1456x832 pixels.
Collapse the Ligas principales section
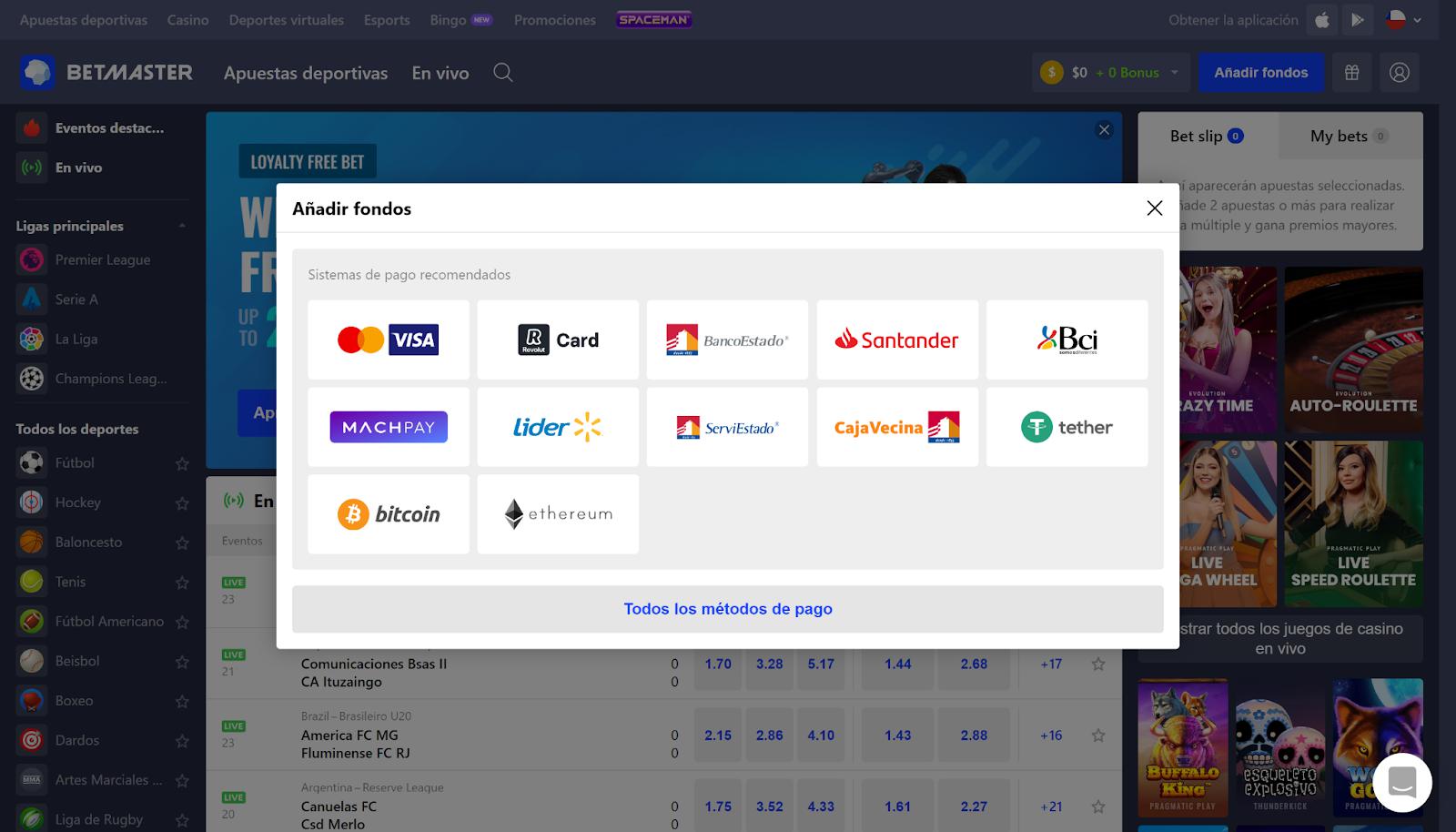(x=182, y=226)
